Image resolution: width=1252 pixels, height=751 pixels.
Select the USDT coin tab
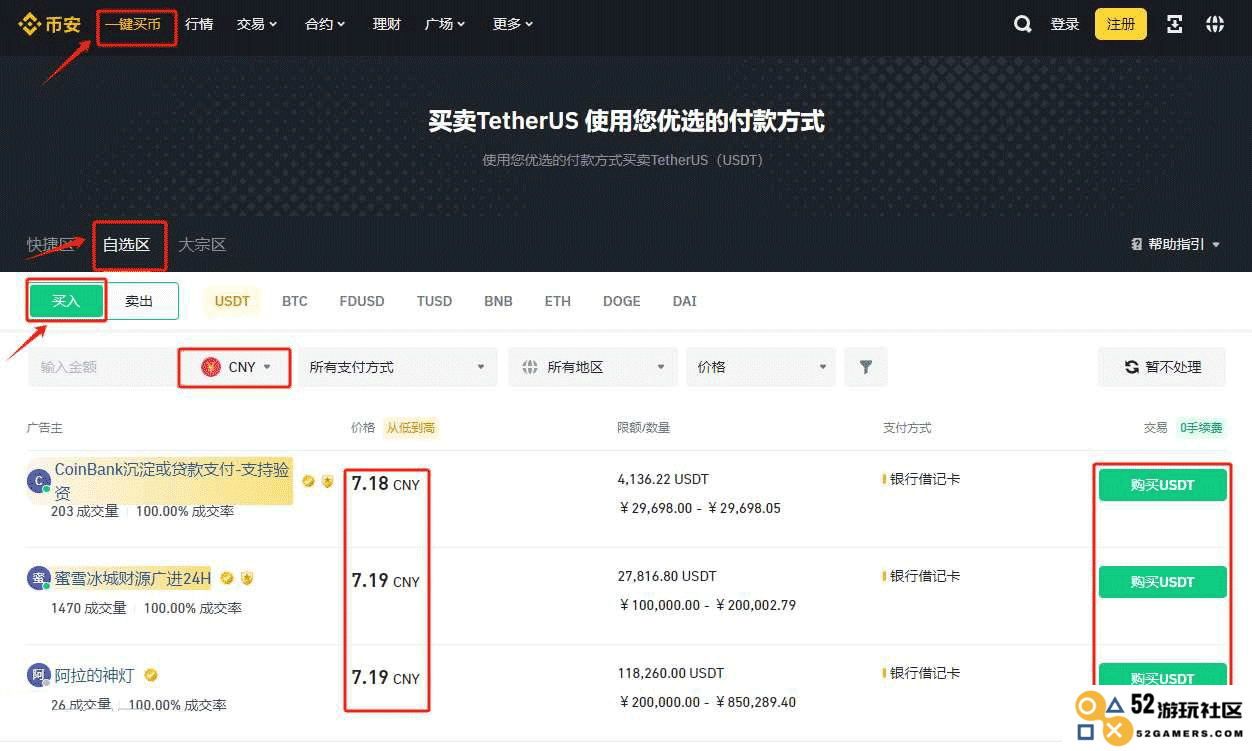(x=232, y=301)
